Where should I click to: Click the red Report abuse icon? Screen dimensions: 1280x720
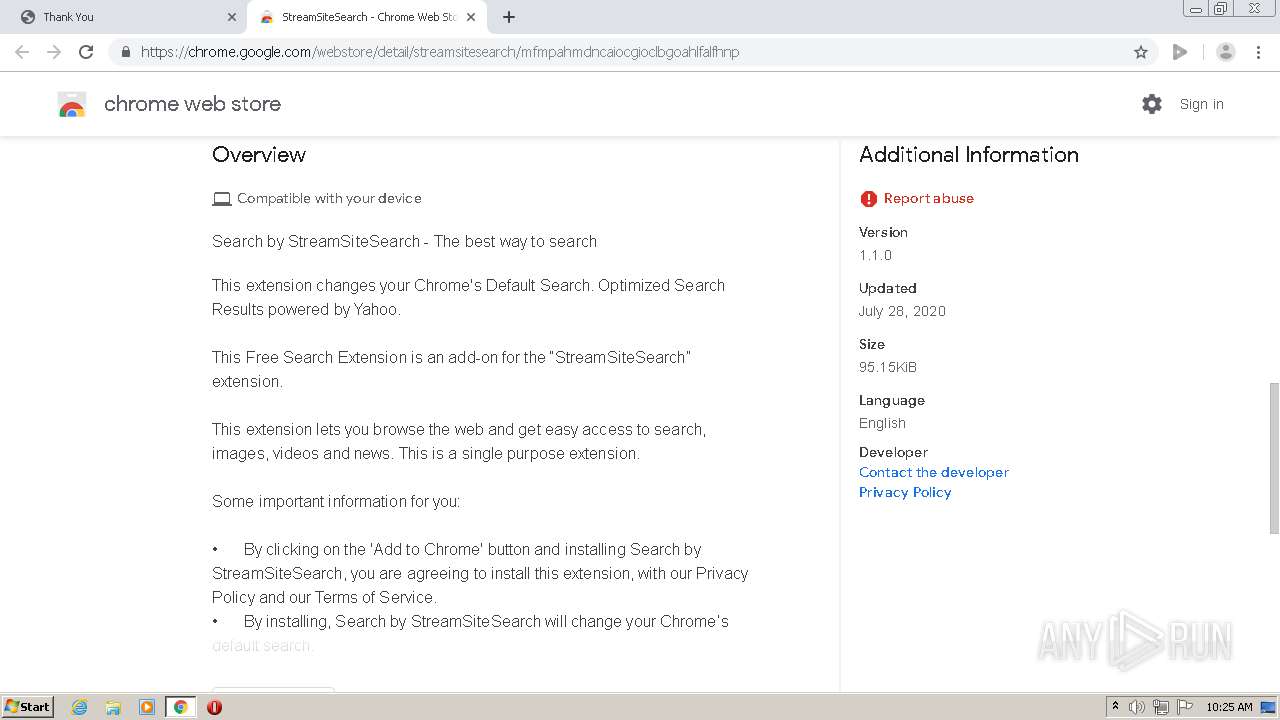868,199
